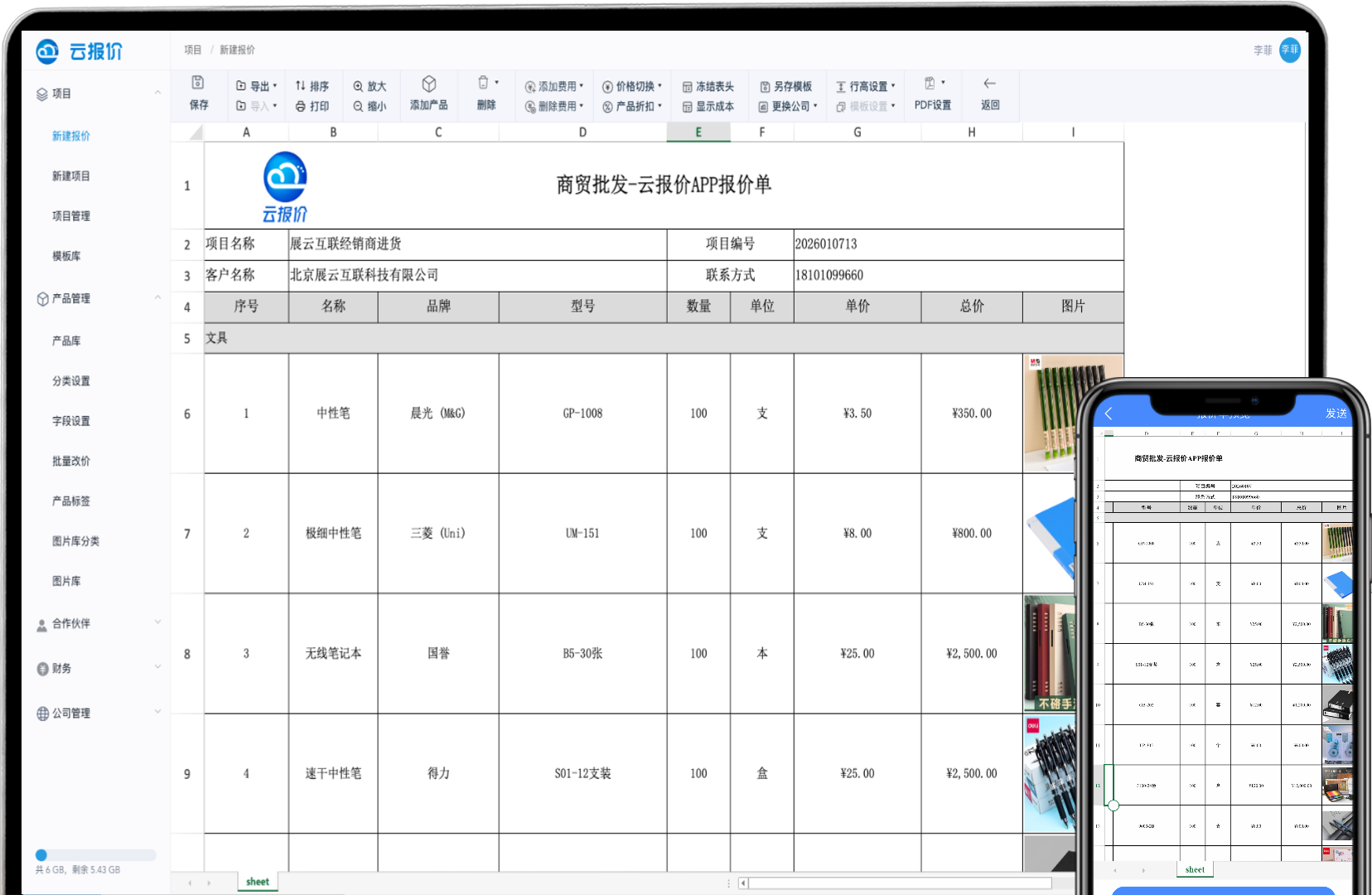The height and width of the screenshot is (895, 1372).
Task: Click the sheet tab scroll-left arrow
Action: (190, 883)
